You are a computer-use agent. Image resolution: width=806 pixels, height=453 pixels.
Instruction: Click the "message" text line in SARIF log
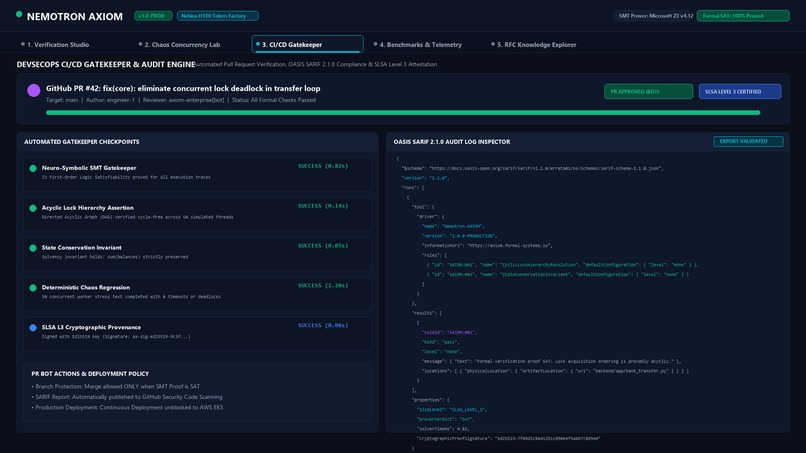click(x=552, y=361)
